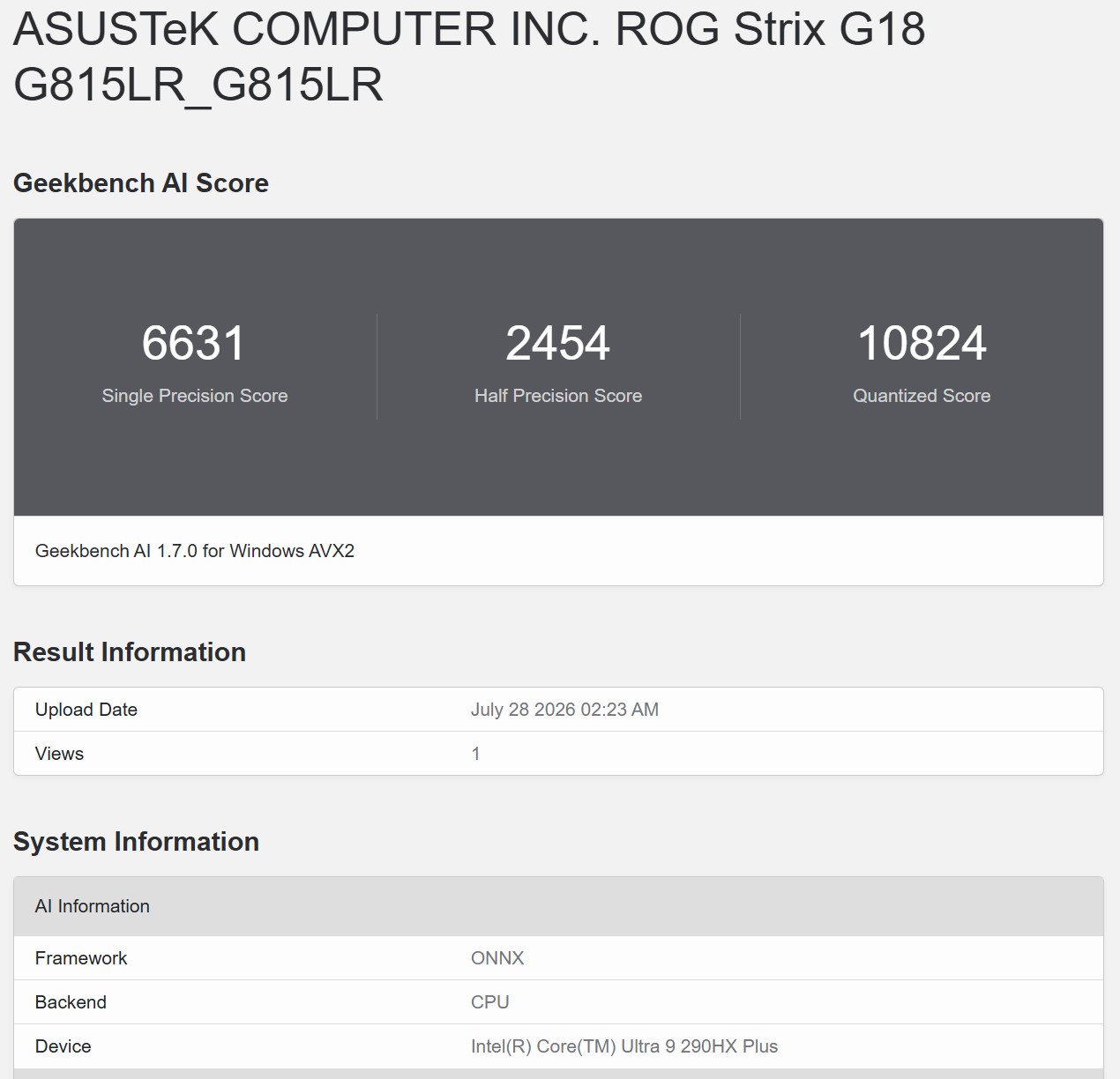This screenshot has height=1079, width=1120.
Task: Click the System Information heading
Action: tap(136, 841)
